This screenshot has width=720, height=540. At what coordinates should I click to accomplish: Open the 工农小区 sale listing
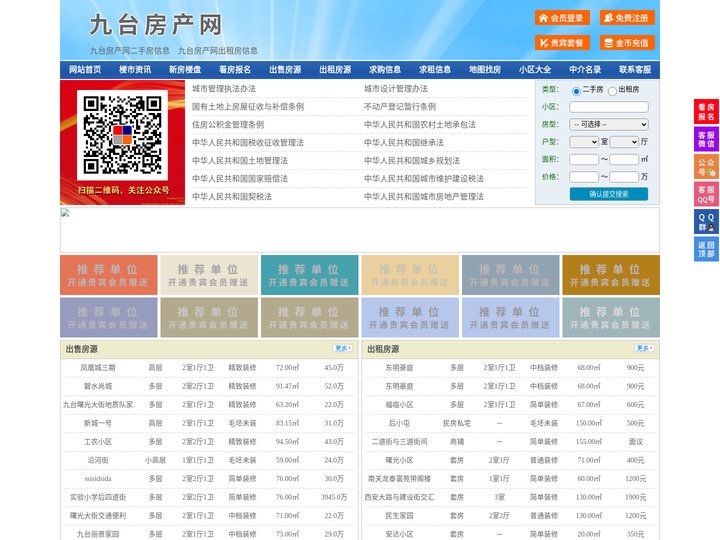coord(98,441)
